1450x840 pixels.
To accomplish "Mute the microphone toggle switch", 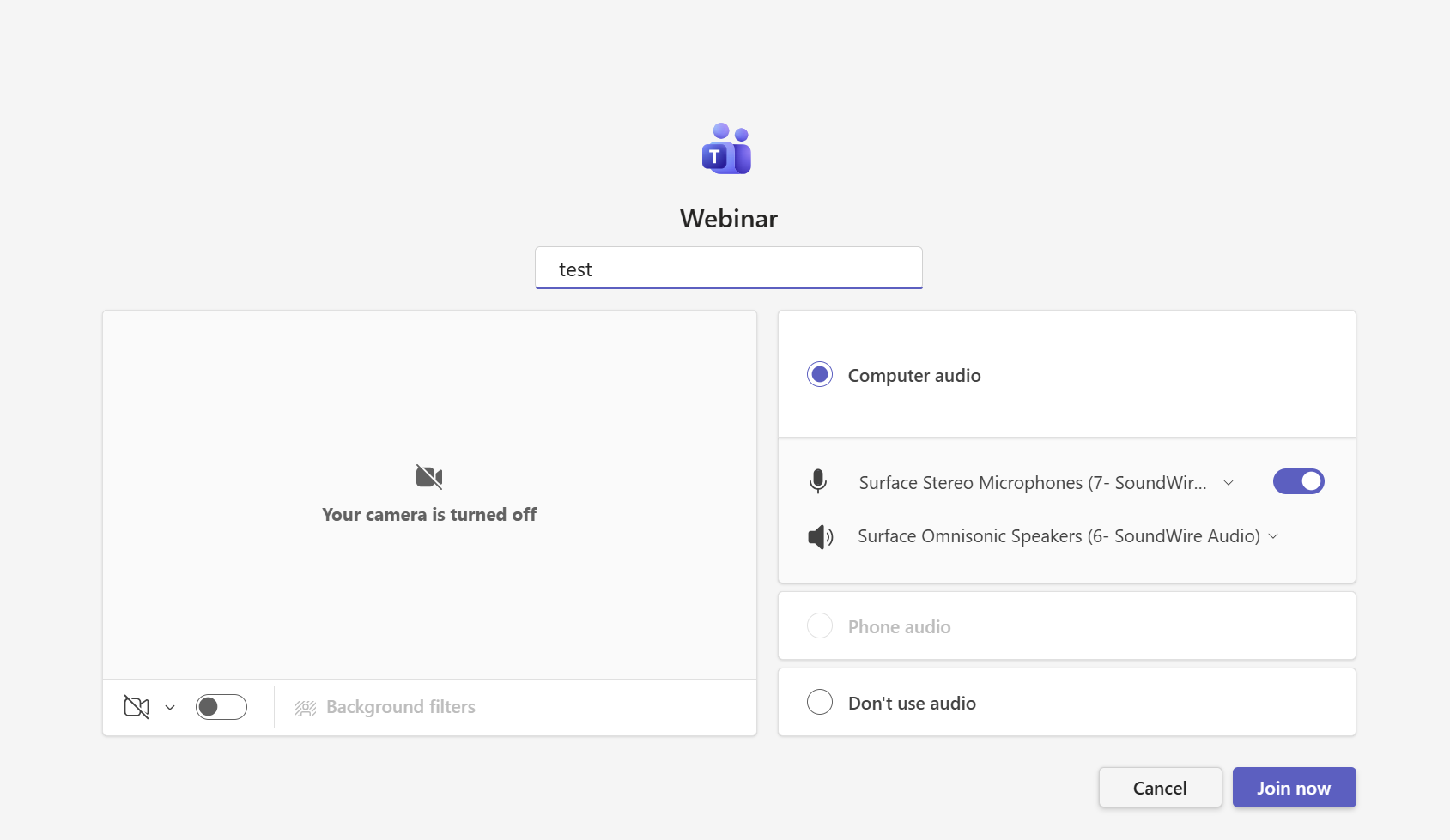I will [1298, 481].
